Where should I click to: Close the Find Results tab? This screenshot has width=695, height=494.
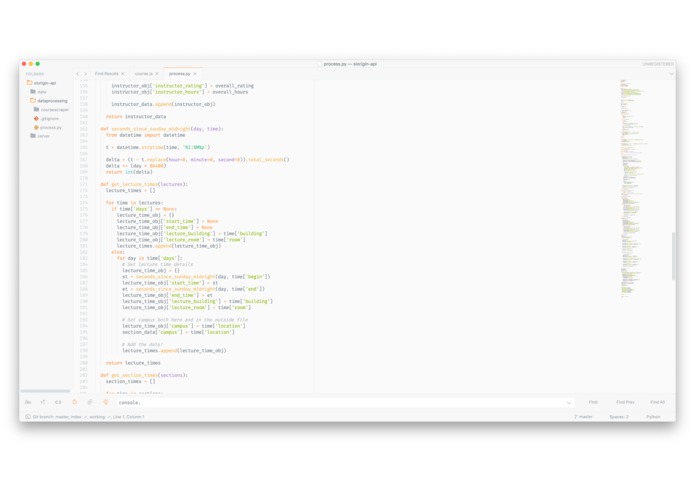point(123,74)
